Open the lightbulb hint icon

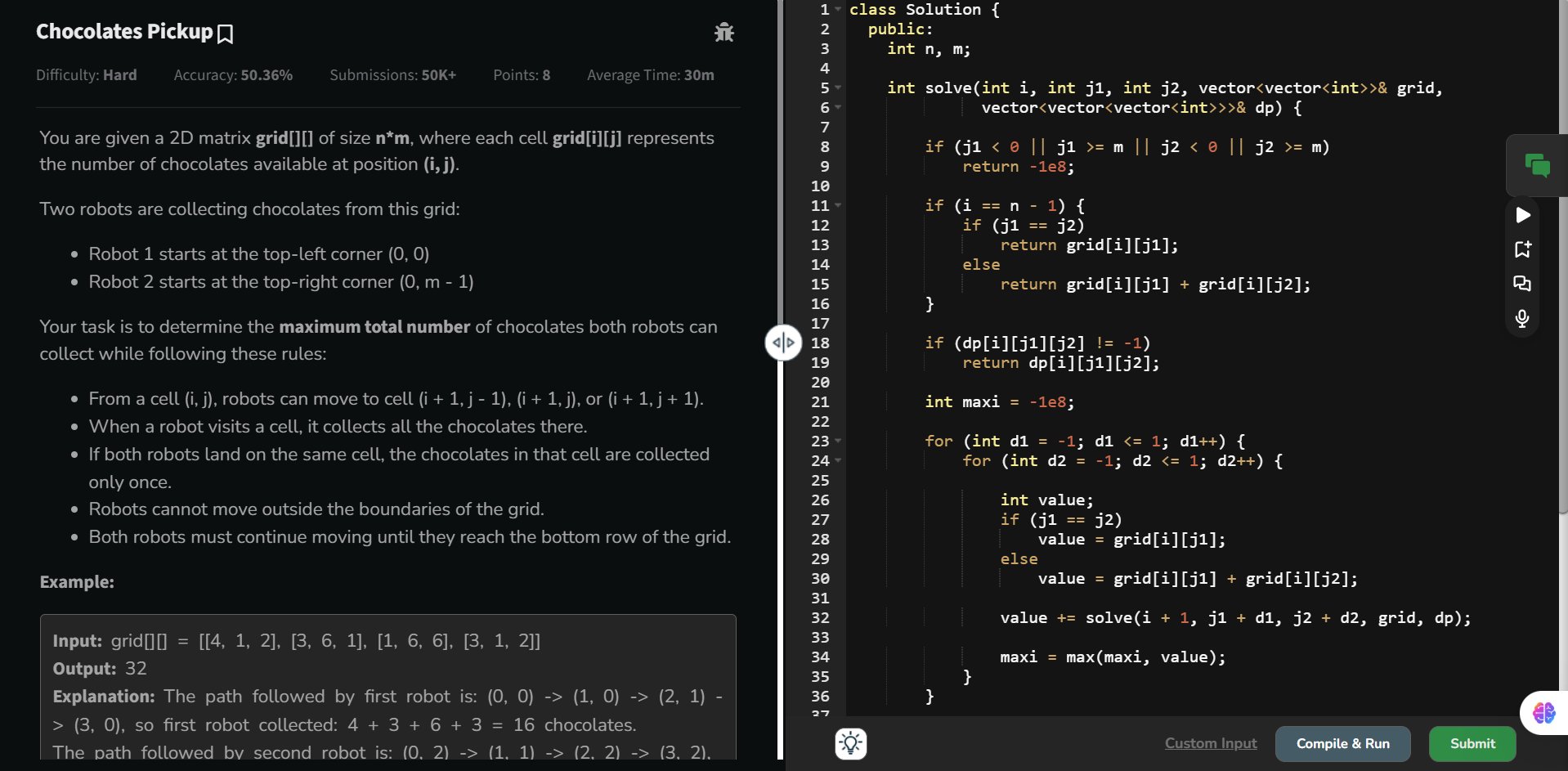click(x=851, y=743)
